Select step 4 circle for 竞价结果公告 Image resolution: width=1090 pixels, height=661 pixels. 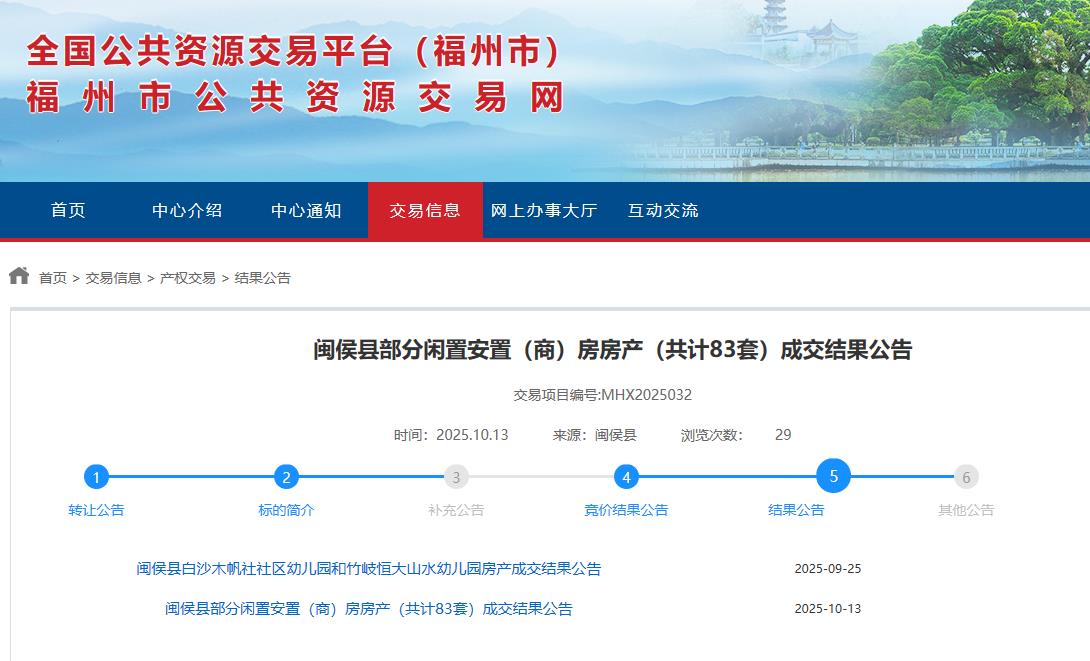tap(626, 477)
